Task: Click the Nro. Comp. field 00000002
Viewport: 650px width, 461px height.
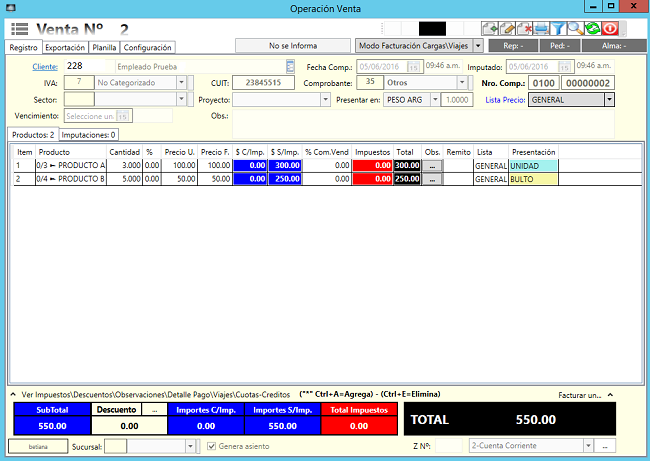Action: pyautogui.click(x=587, y=83)
